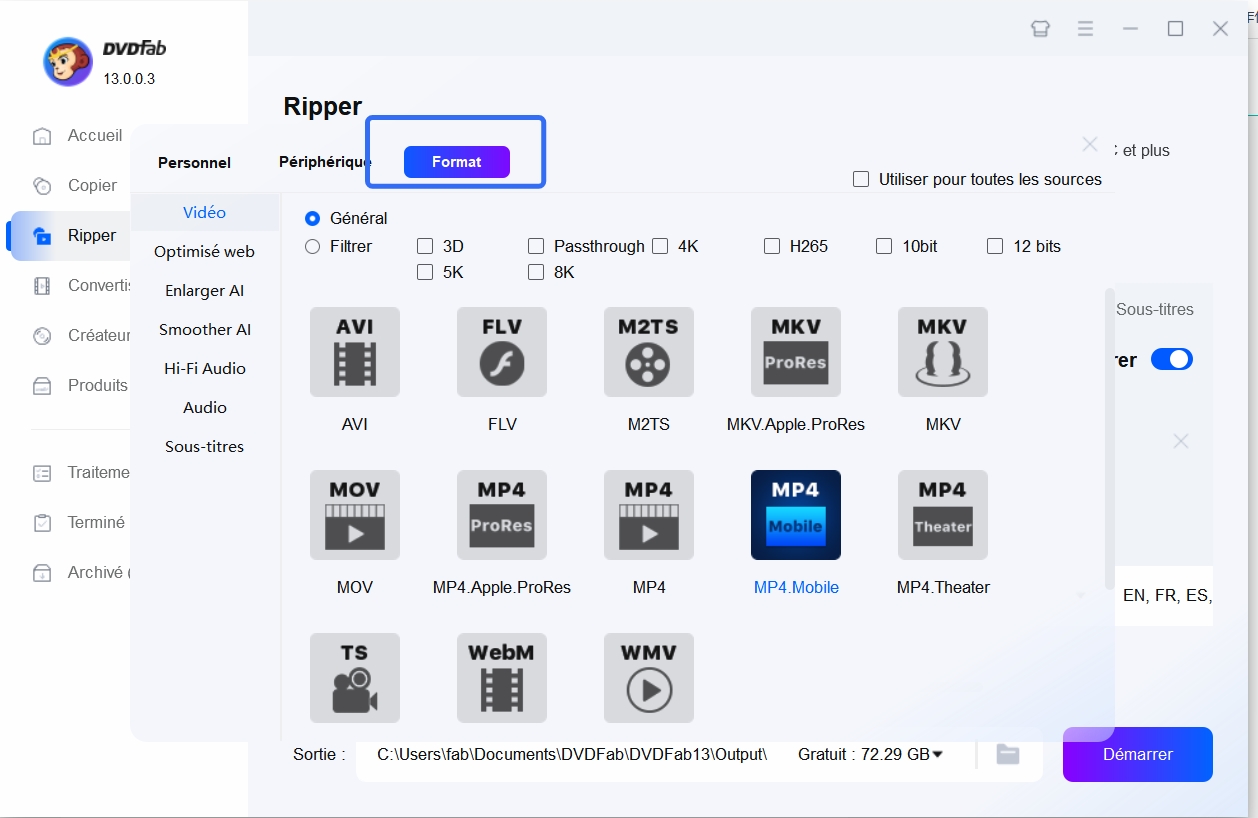1258x818 pixels.
Task: Open the Convertisseur film sidebar icon
Action: 42,286
